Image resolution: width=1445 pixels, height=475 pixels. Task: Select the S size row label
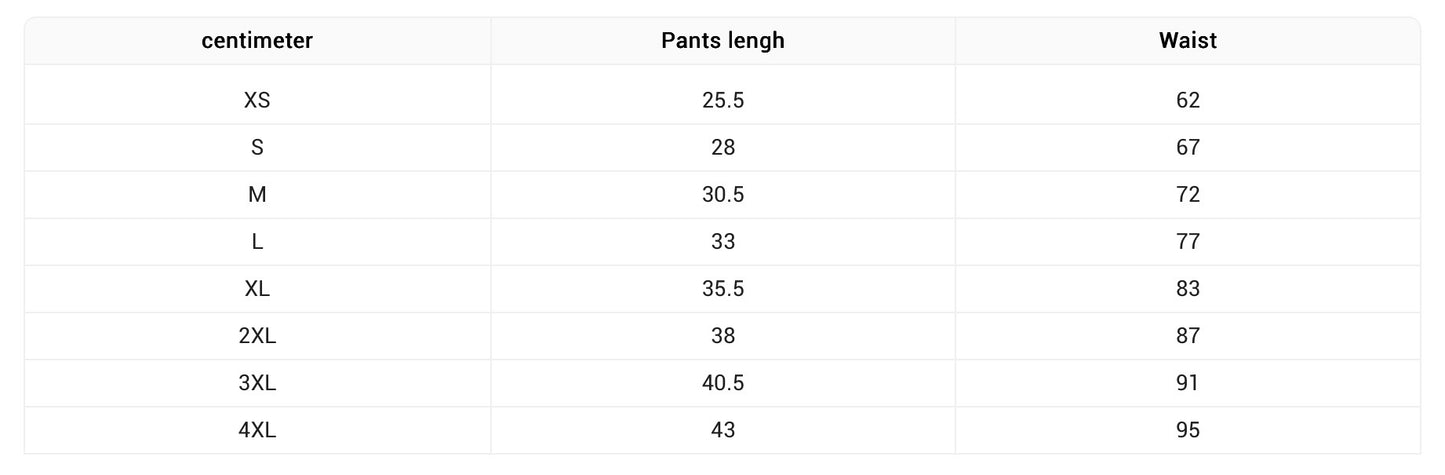[257, 147]
